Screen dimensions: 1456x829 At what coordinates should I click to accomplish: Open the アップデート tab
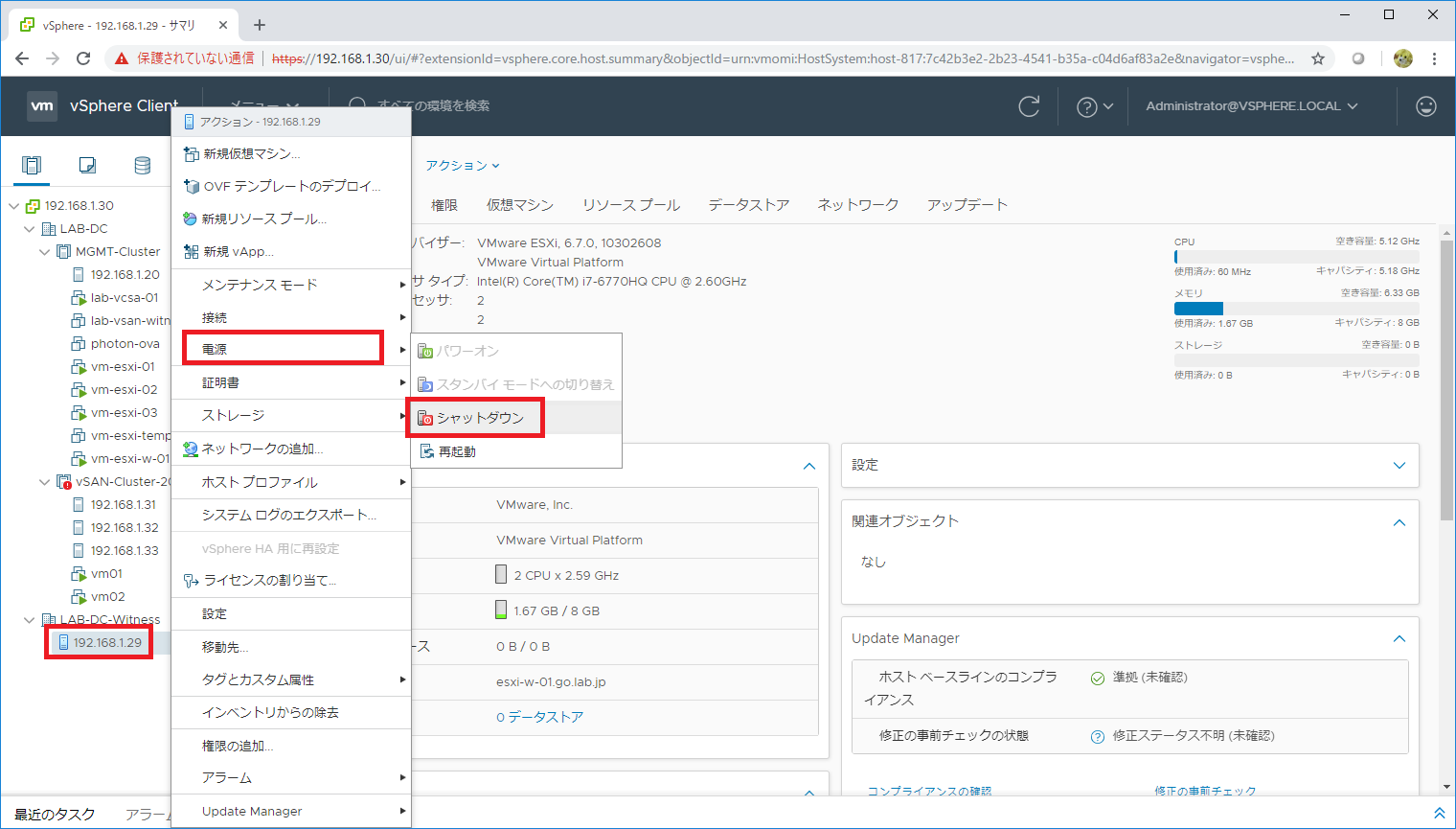[x=967, y=205]
